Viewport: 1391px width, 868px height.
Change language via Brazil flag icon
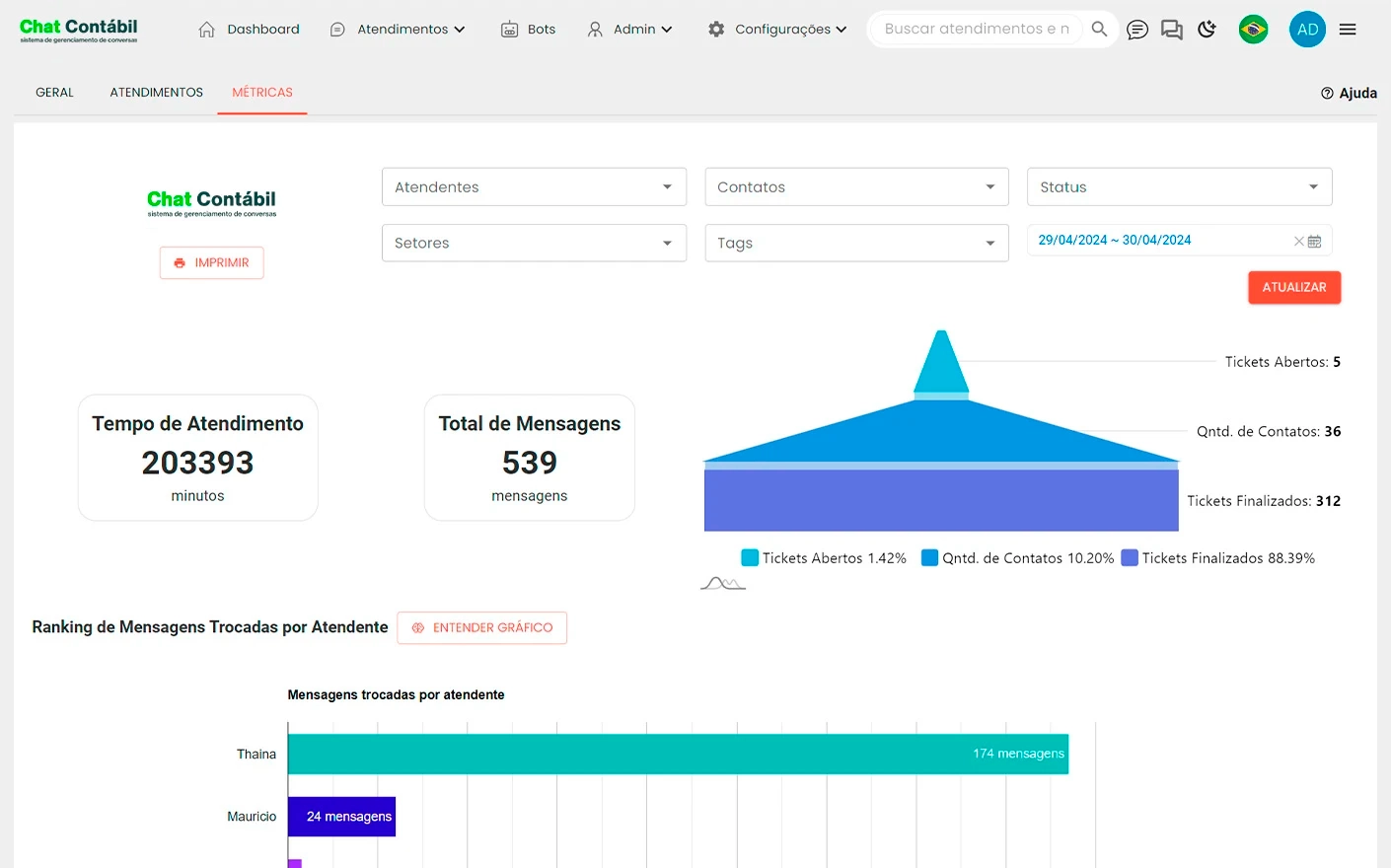[1253, 30]
